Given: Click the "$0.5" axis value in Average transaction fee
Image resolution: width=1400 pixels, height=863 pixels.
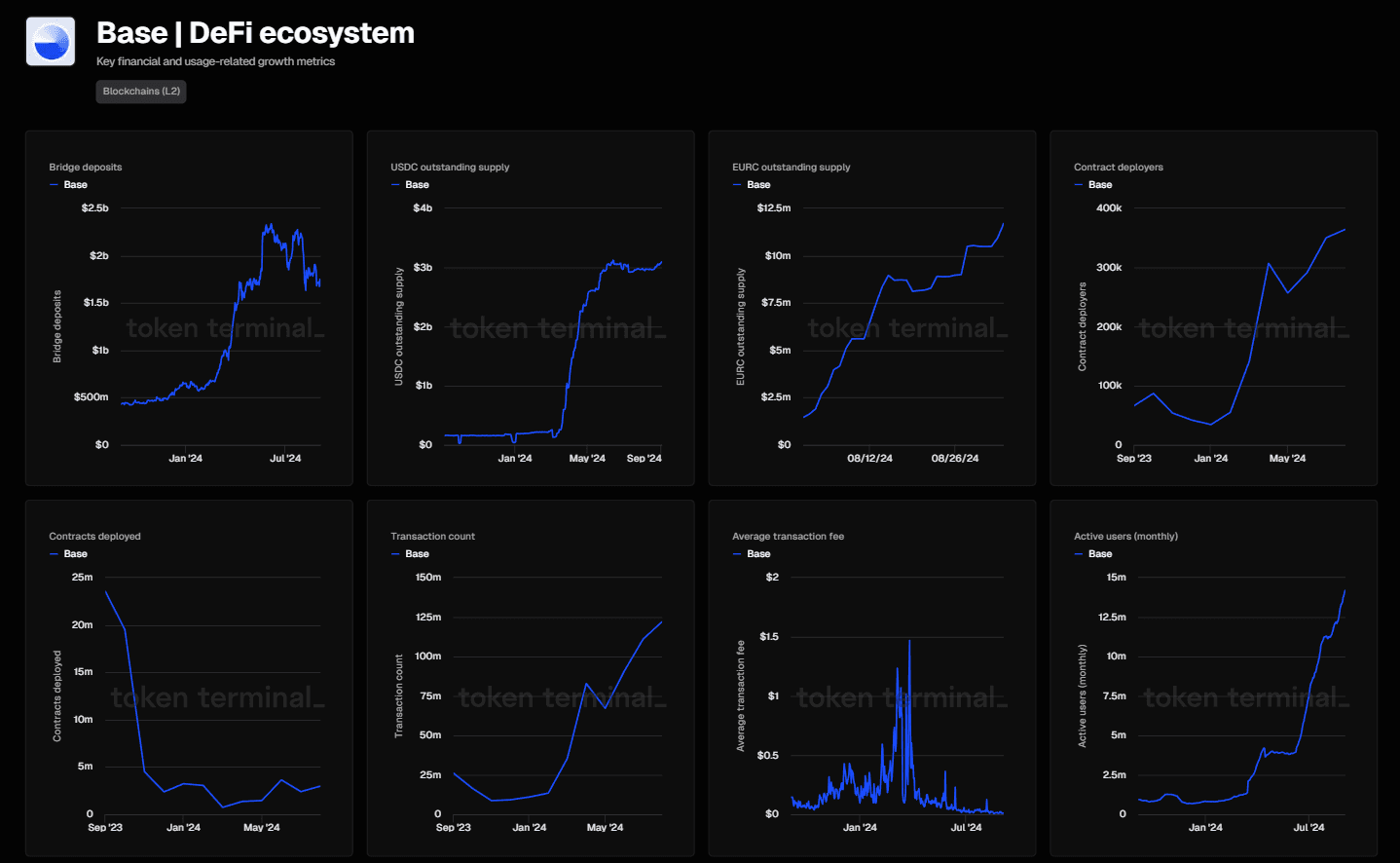Looking at the screenshot, I should tap(768, 756).
